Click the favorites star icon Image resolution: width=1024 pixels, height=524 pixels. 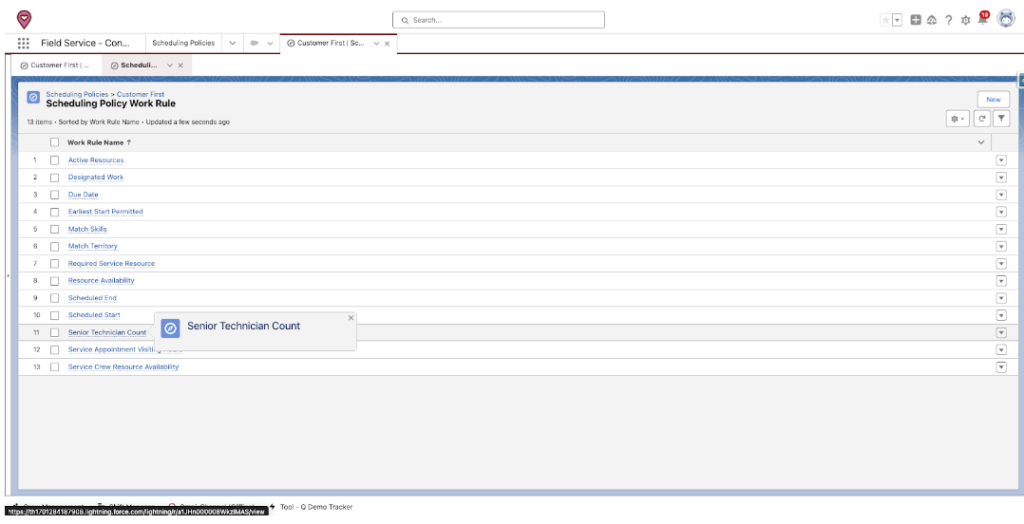click(x=886, y=20)
